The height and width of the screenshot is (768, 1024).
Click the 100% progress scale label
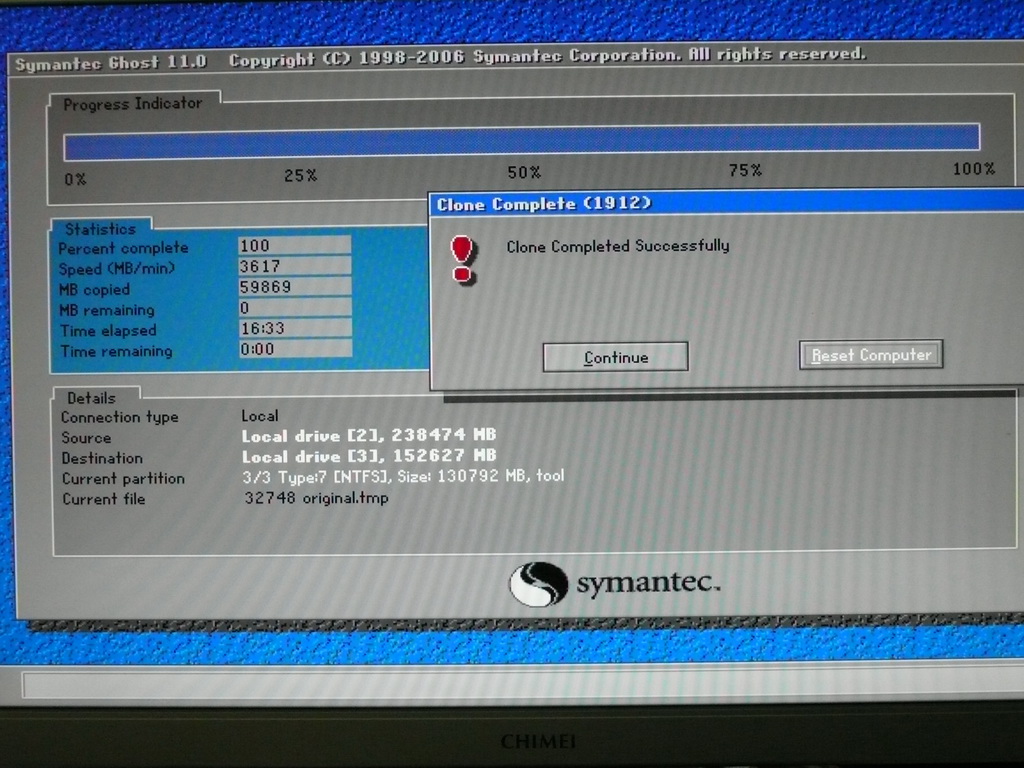click(974, 169)
